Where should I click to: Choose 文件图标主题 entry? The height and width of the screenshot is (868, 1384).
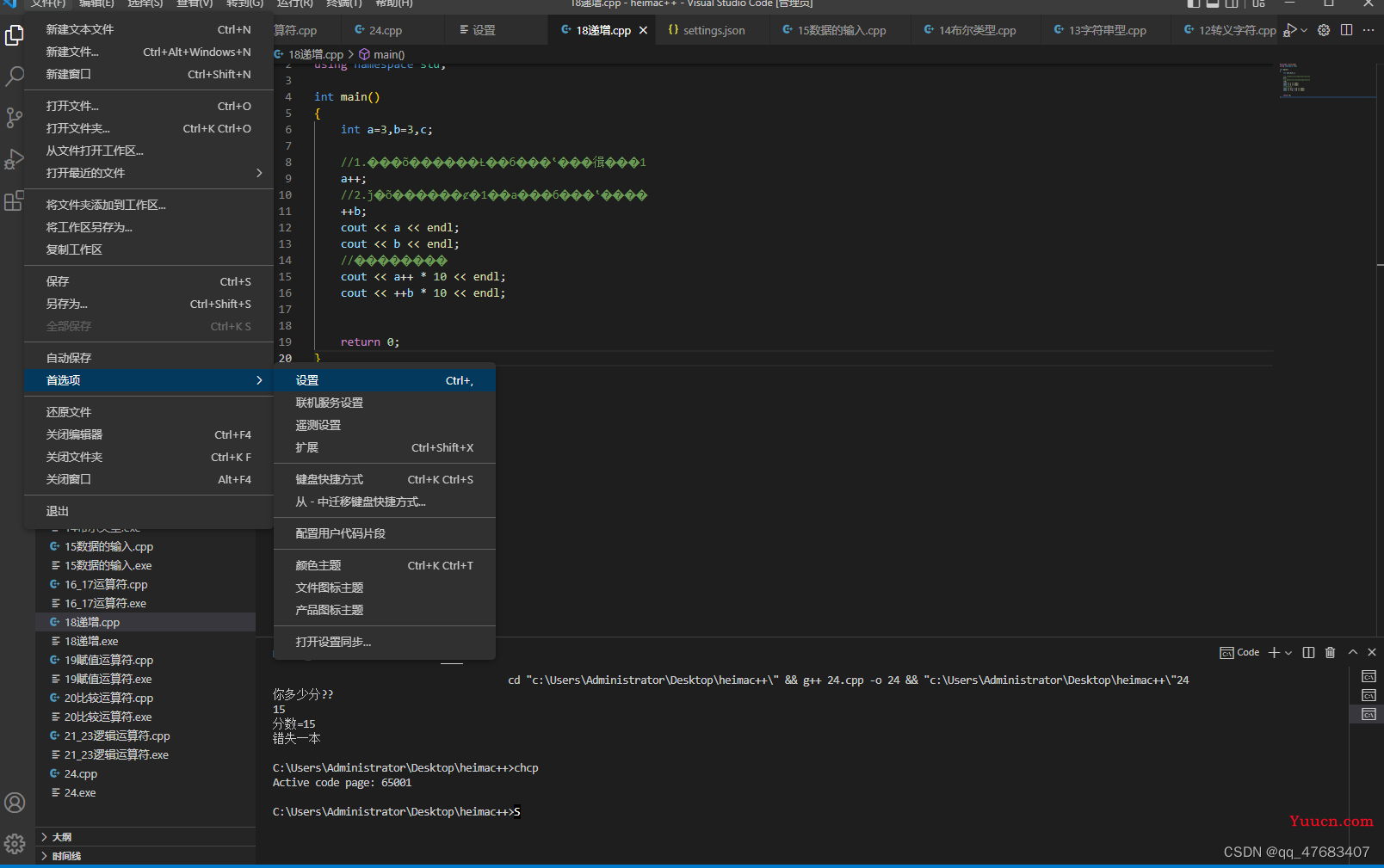(385, 588)
